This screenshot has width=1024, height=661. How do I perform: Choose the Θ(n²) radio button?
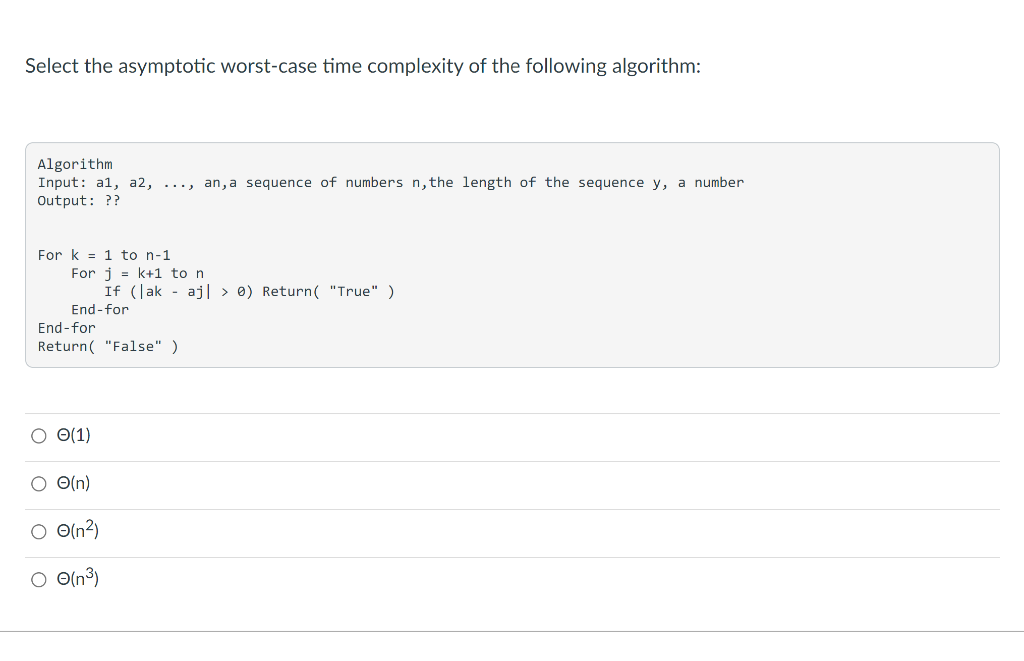39,532
